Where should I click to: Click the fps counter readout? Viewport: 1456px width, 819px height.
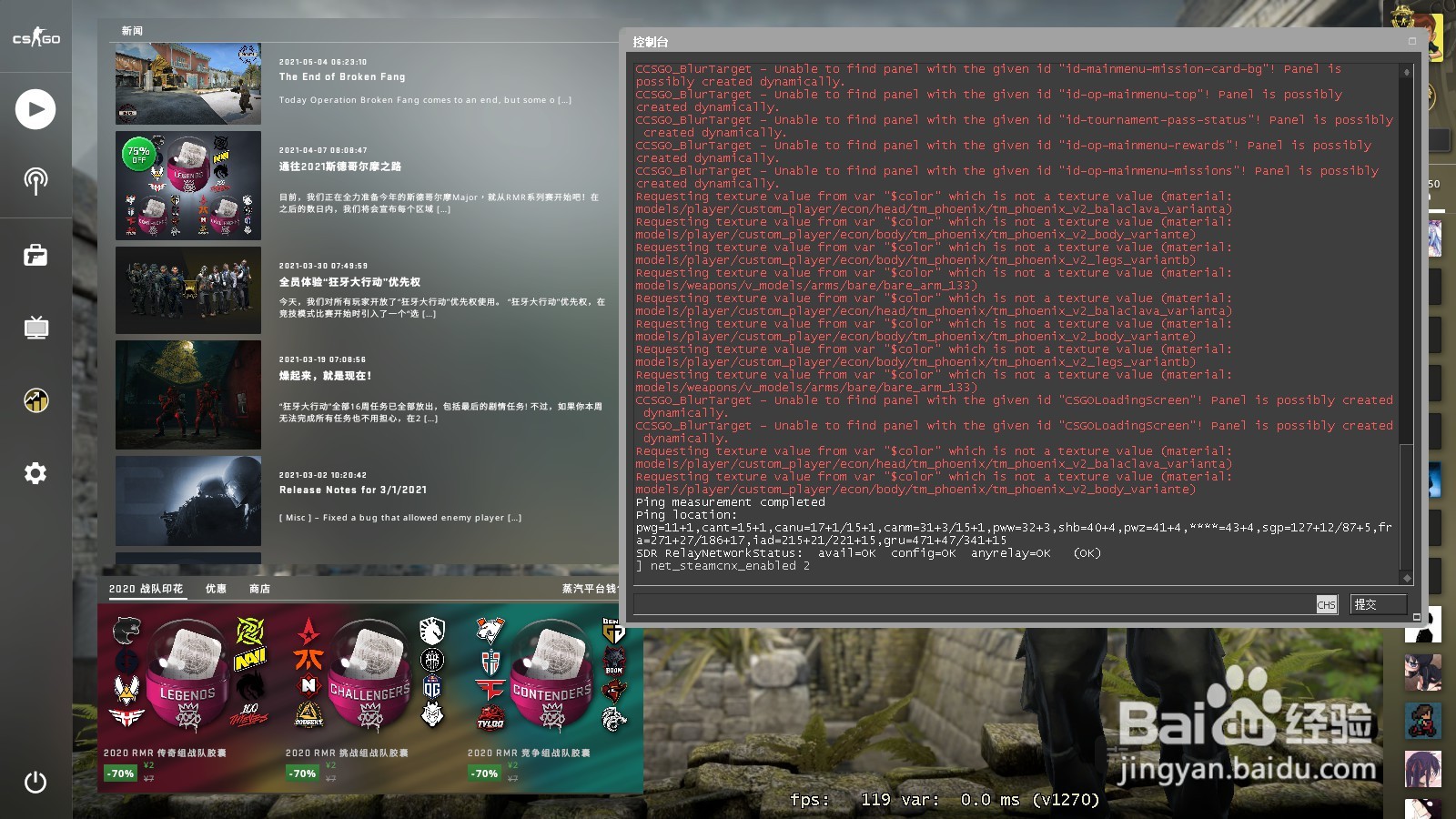point(945,800)
